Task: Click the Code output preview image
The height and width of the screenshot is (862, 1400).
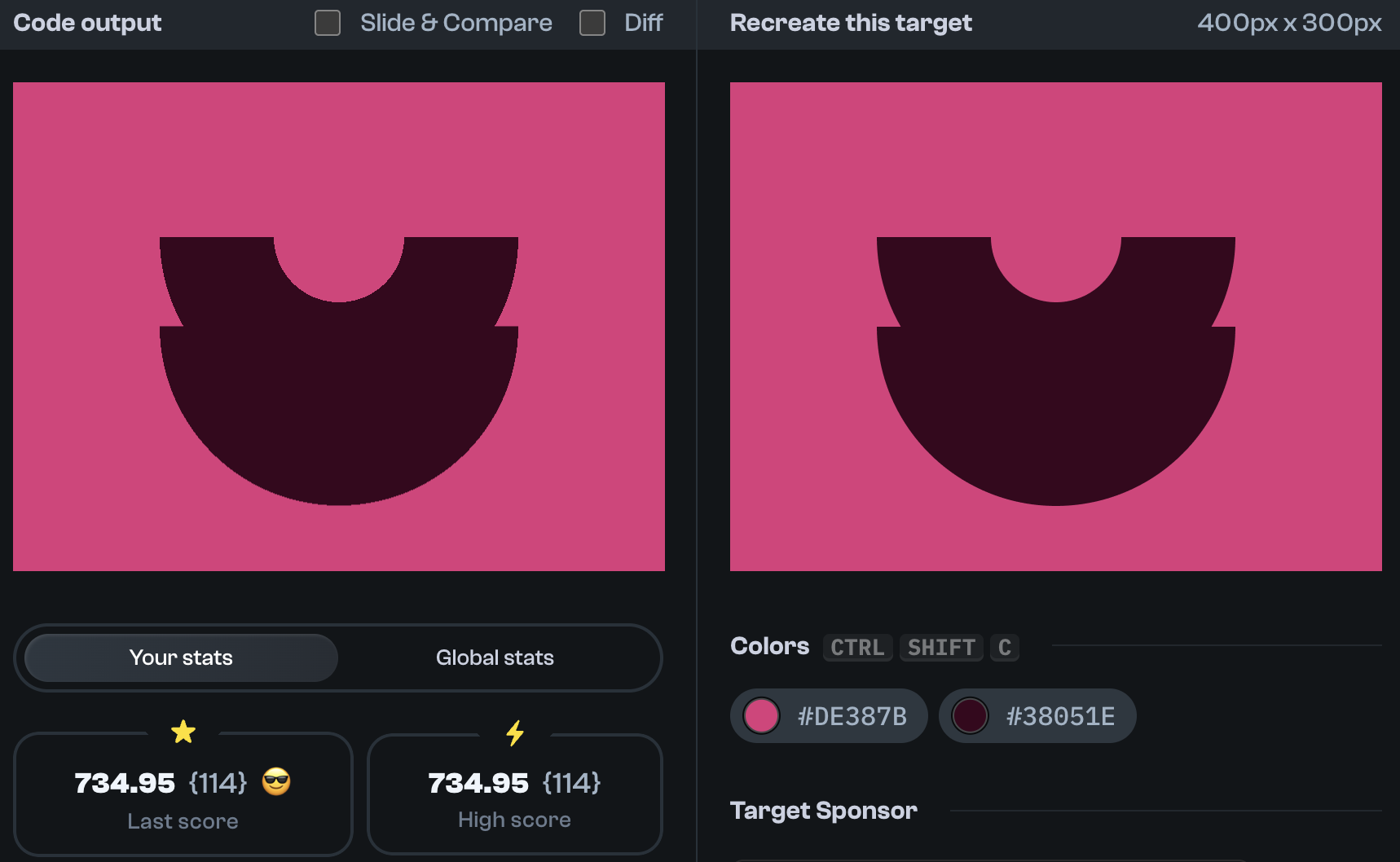Action: [x=339, y=327]
